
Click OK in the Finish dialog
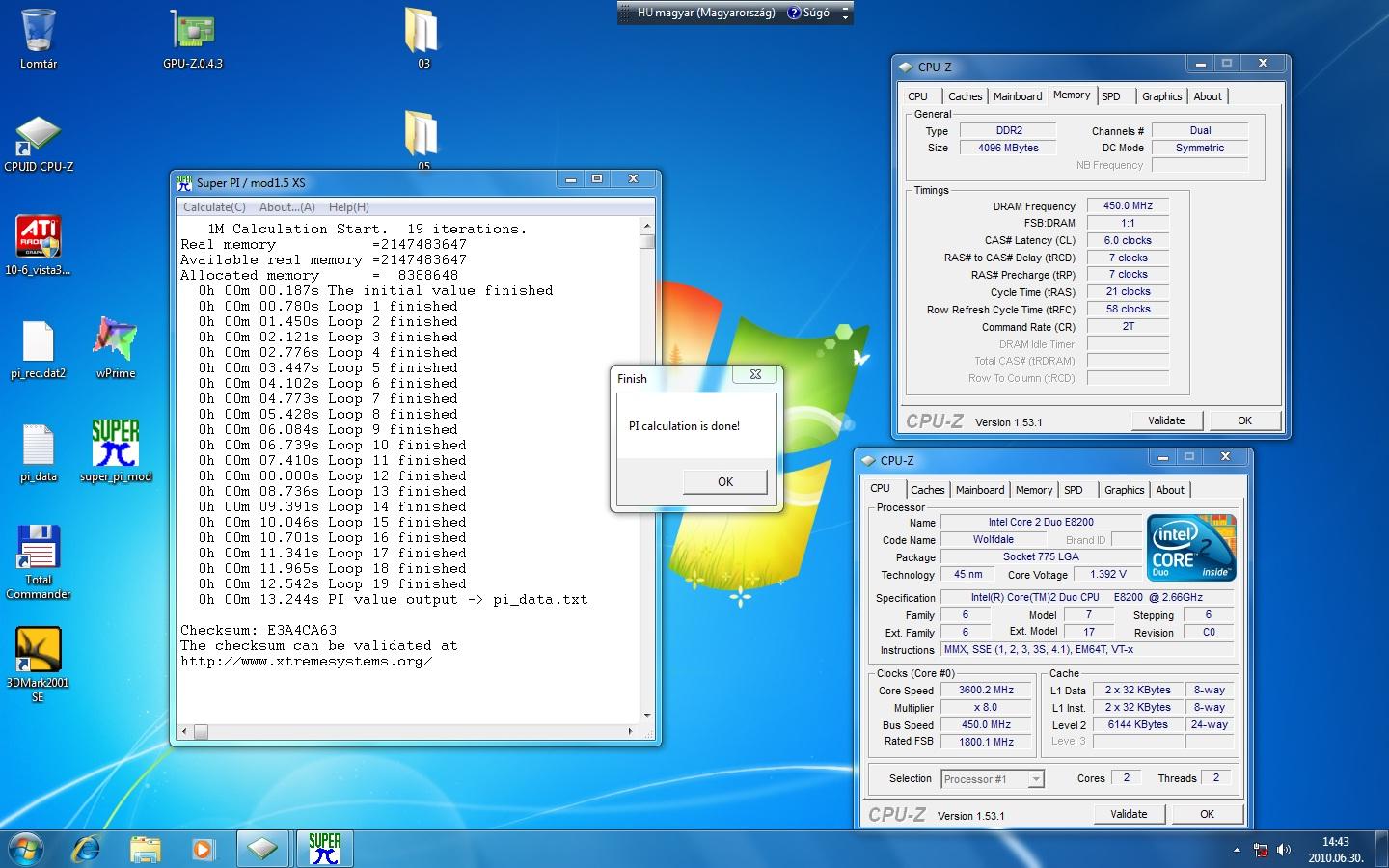(x=725, y=481)
